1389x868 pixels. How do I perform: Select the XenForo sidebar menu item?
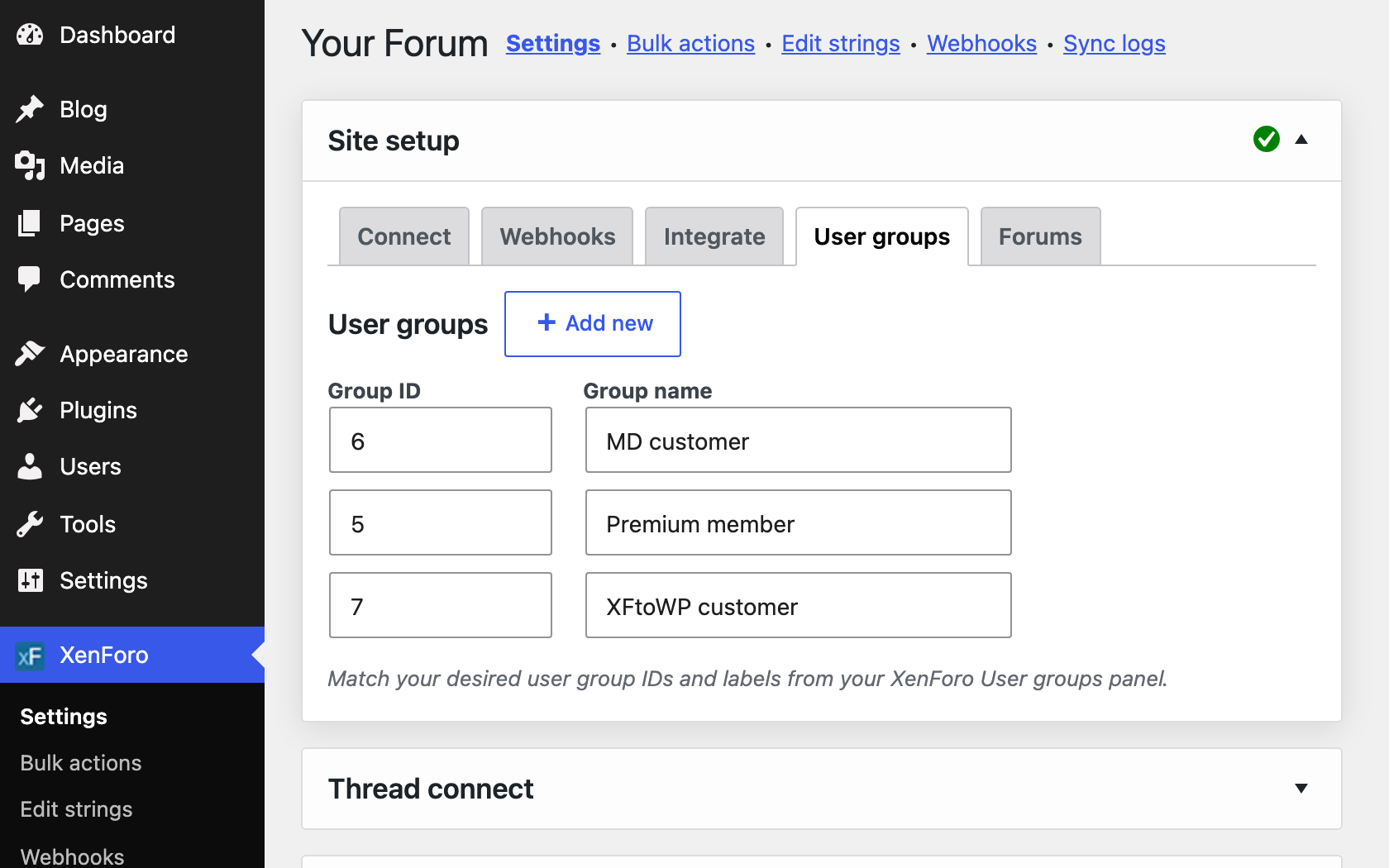click(132, 655)
